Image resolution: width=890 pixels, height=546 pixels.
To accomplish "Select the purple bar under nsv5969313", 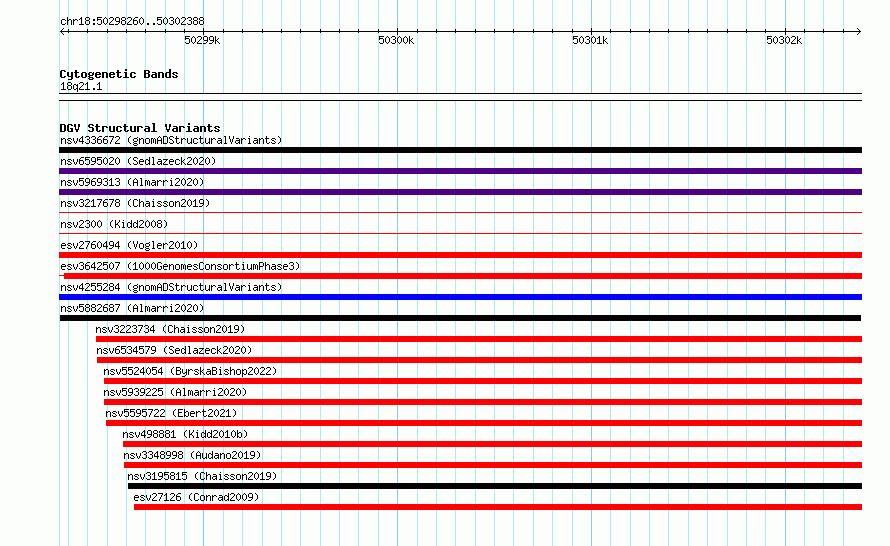I will pos(460,192).
